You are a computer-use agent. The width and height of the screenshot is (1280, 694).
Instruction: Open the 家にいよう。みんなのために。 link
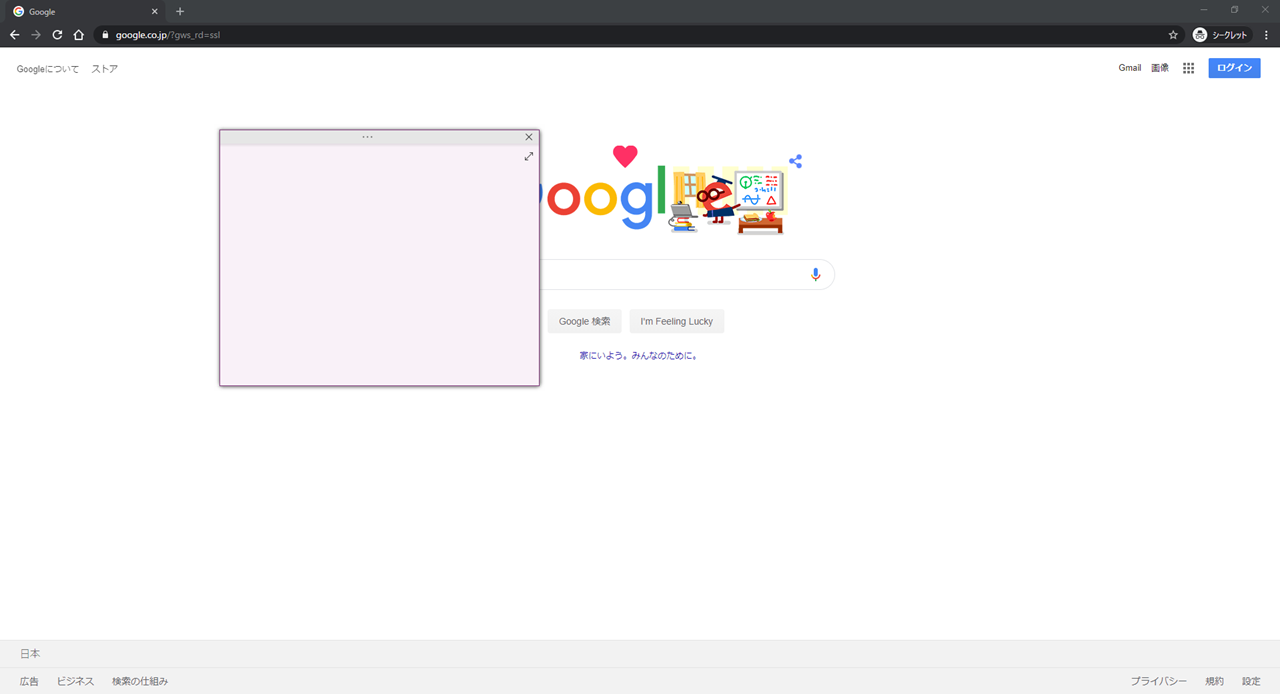pos(639,355)
